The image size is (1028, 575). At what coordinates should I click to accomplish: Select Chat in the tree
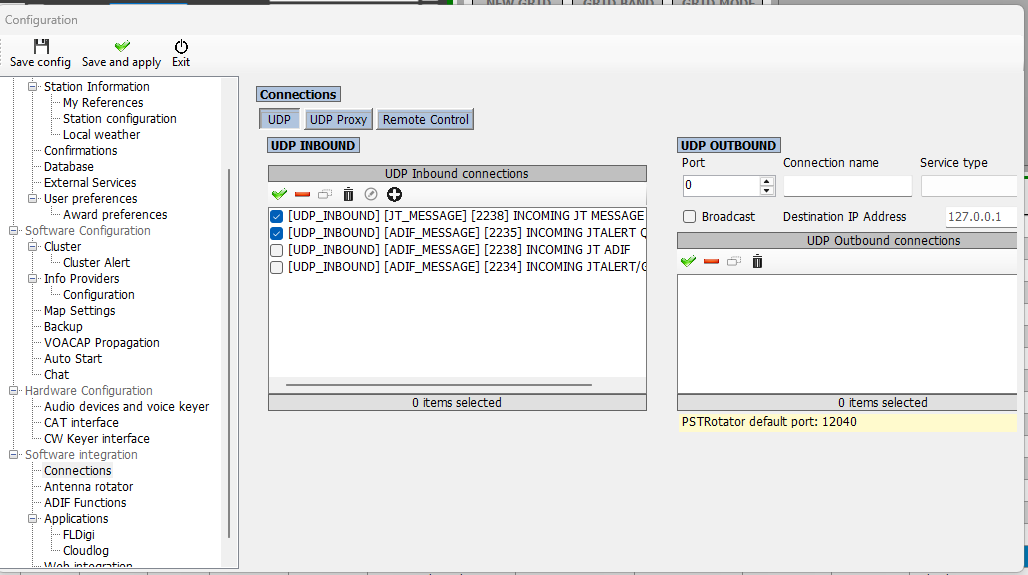[56, 374]
